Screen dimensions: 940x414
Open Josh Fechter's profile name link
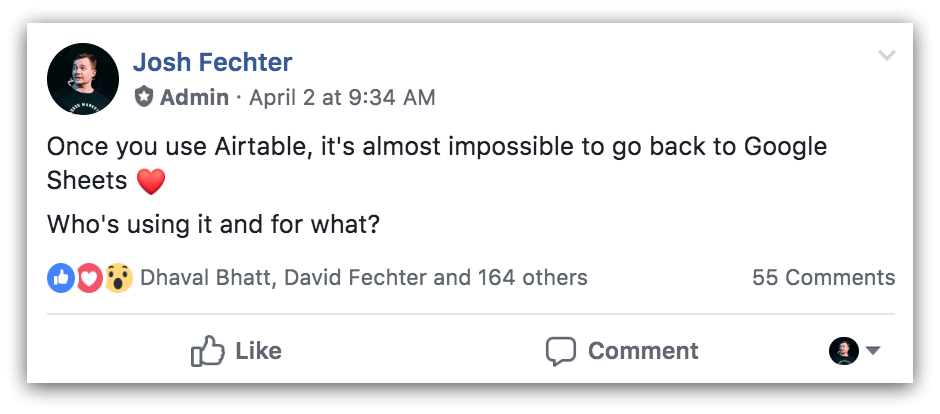pos(213,62)
